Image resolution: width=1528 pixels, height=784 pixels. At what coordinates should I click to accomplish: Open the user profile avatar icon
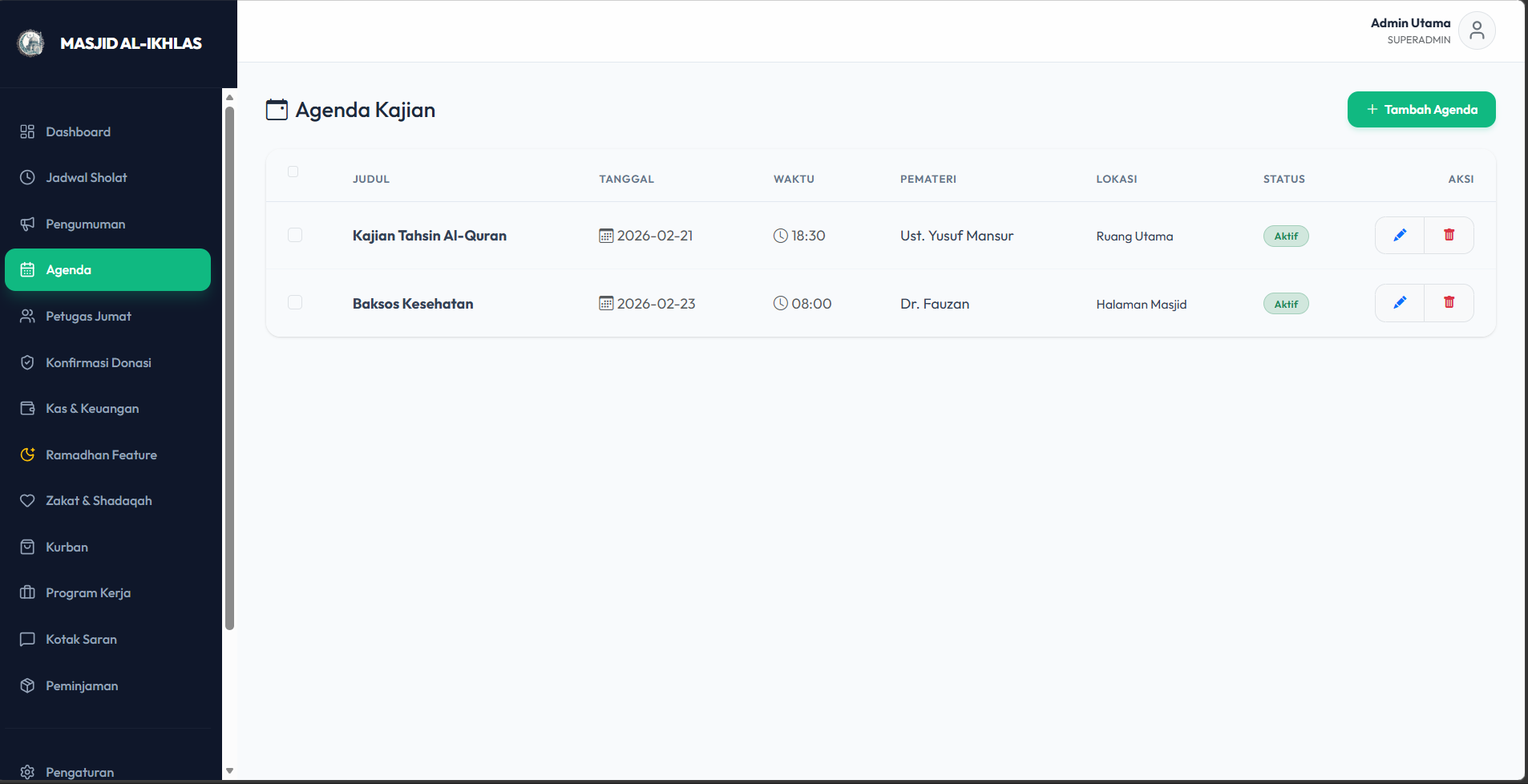tap(1477, 30)
